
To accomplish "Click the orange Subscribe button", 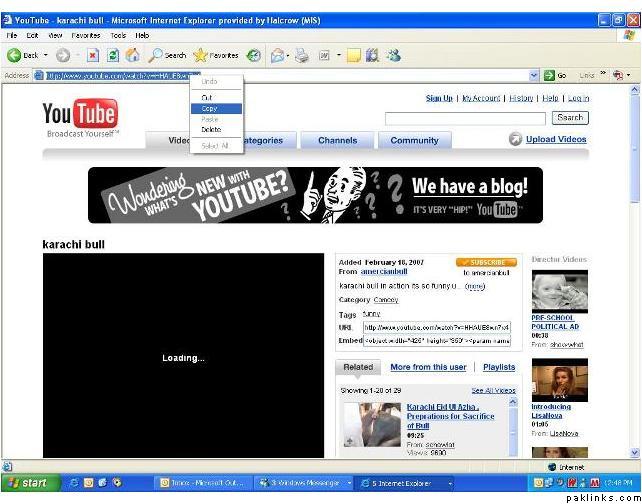I will 486,262.
